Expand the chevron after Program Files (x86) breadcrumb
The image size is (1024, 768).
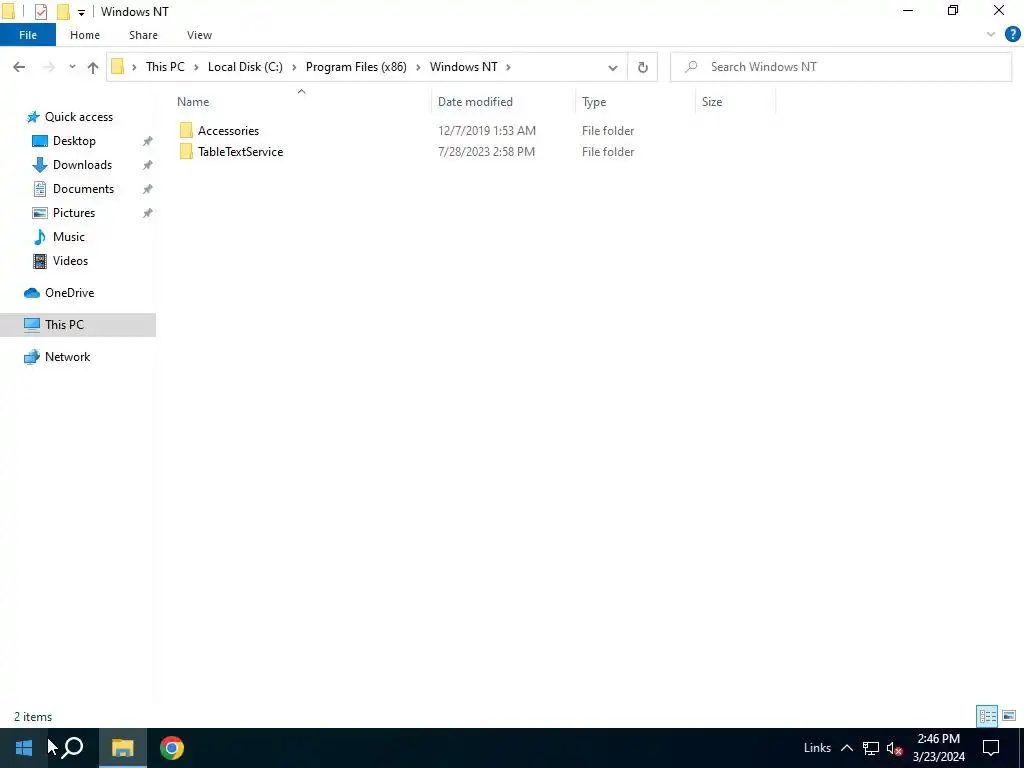(418, 67)
